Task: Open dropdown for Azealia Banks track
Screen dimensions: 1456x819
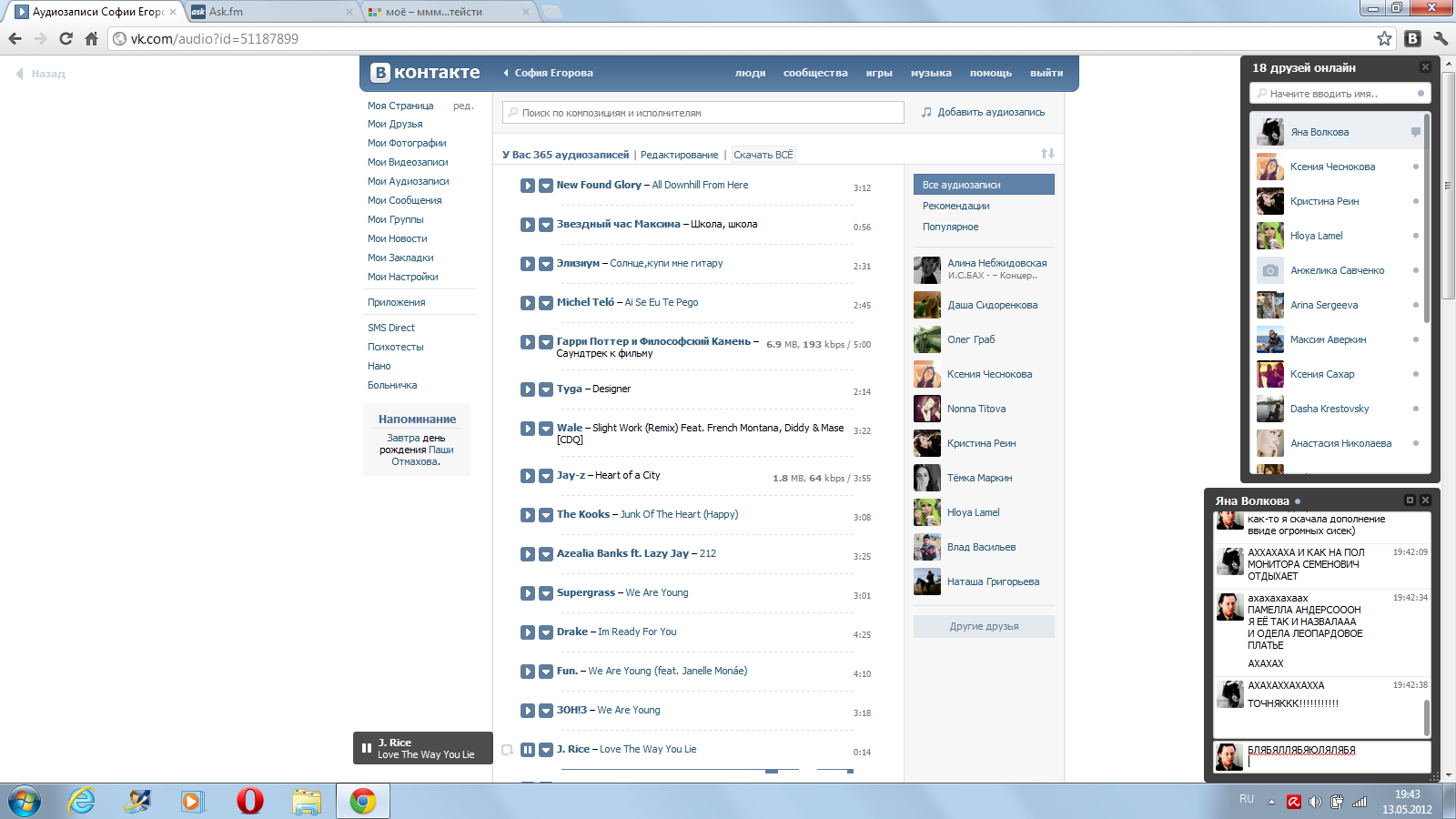Action: click(546, 554)
